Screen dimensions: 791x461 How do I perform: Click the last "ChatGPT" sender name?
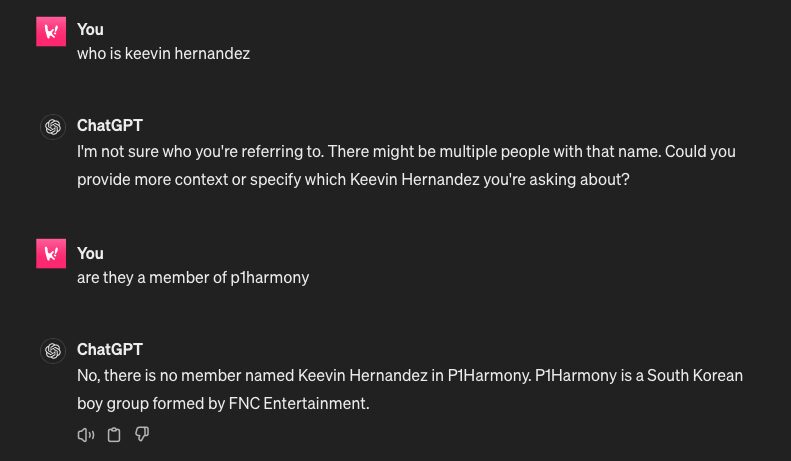pyautogui.click(x=110, y=349)
